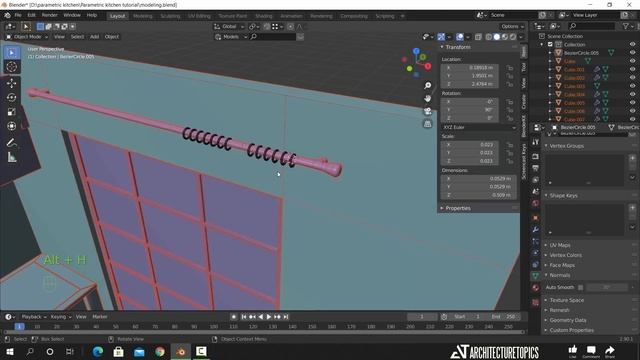Screen dimensions: 640x360
Task: Add vertex group plus button
Action: [x=632, y=158]
